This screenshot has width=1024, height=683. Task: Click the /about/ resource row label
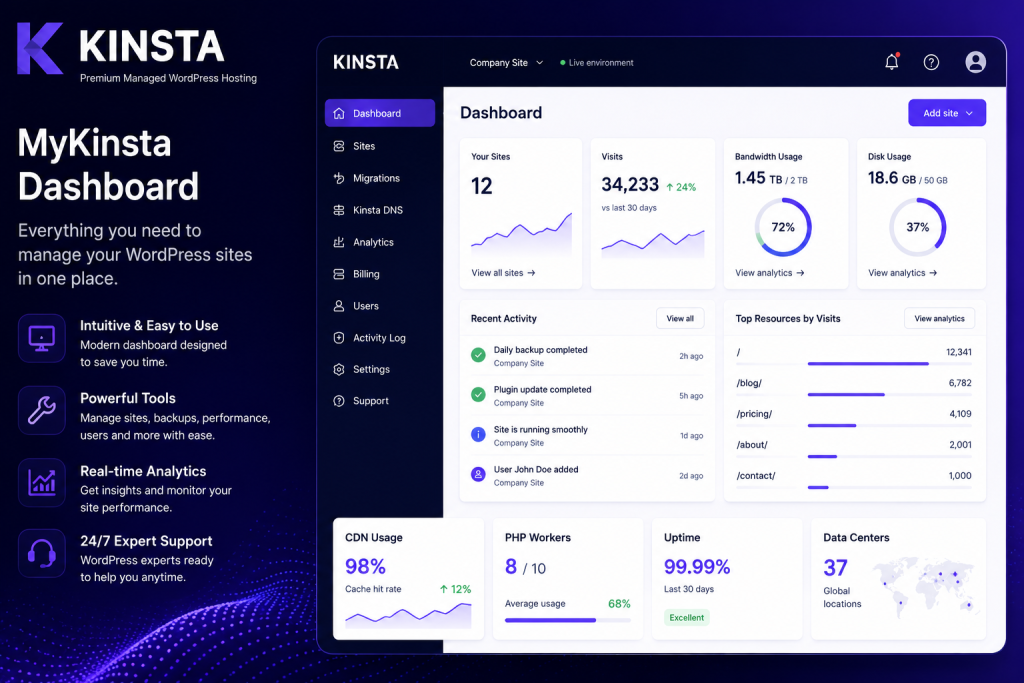click(x=752, y=445)
